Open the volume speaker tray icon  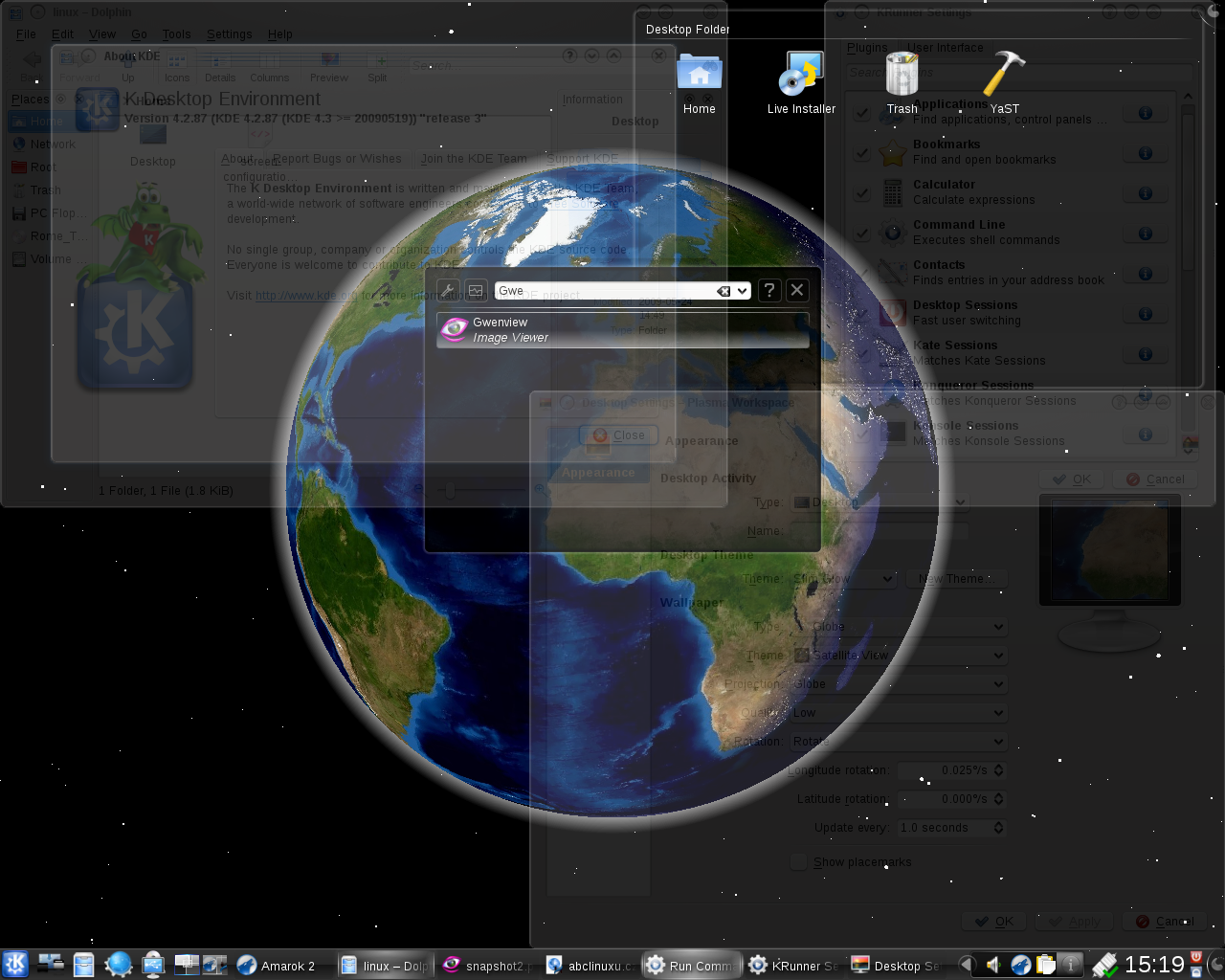click(994, 966)
